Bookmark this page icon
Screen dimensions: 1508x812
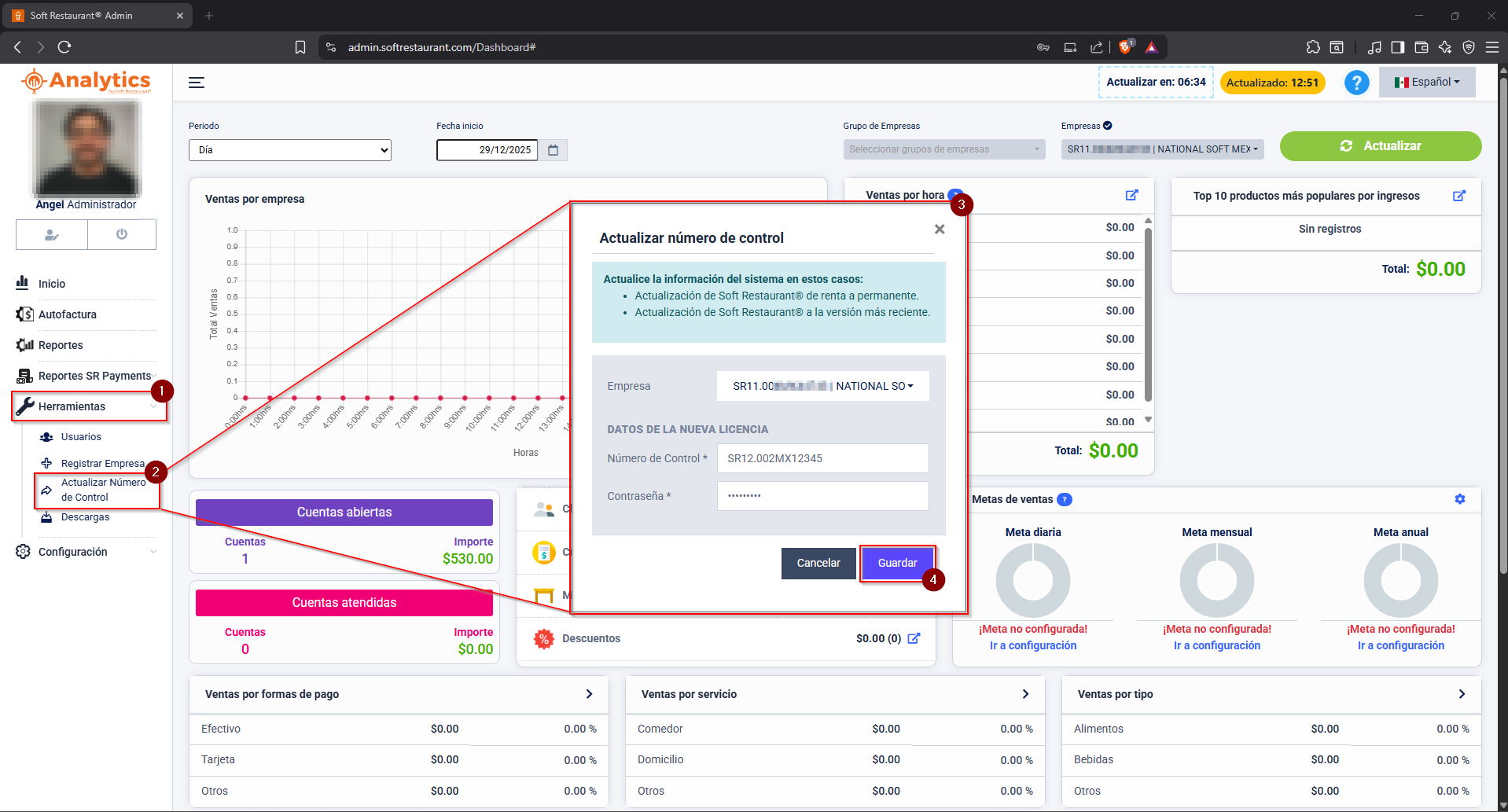(x=300, y=47)
